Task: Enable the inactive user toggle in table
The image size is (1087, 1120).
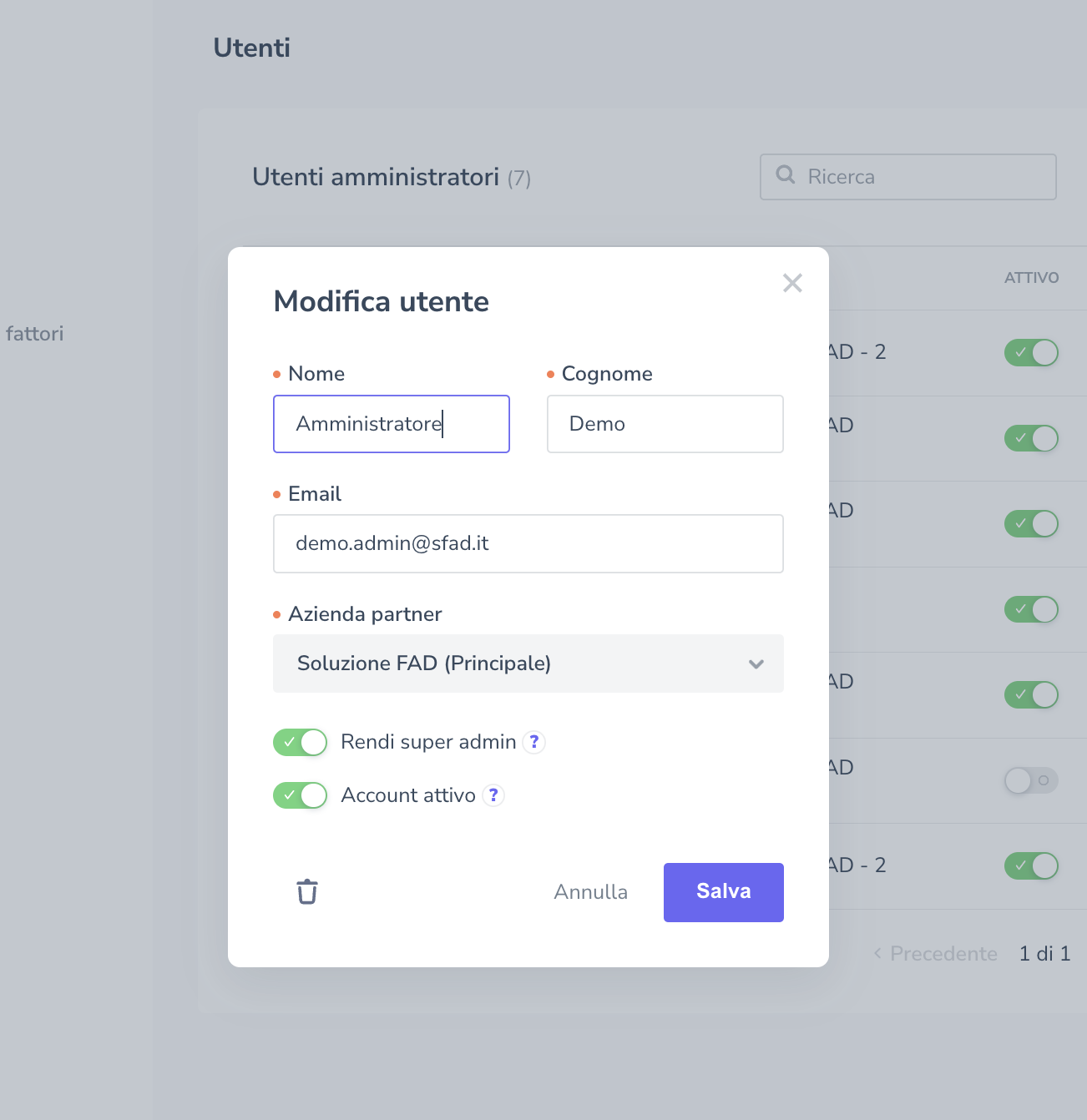Action: pyautogui.click(x=1030, y=780)
